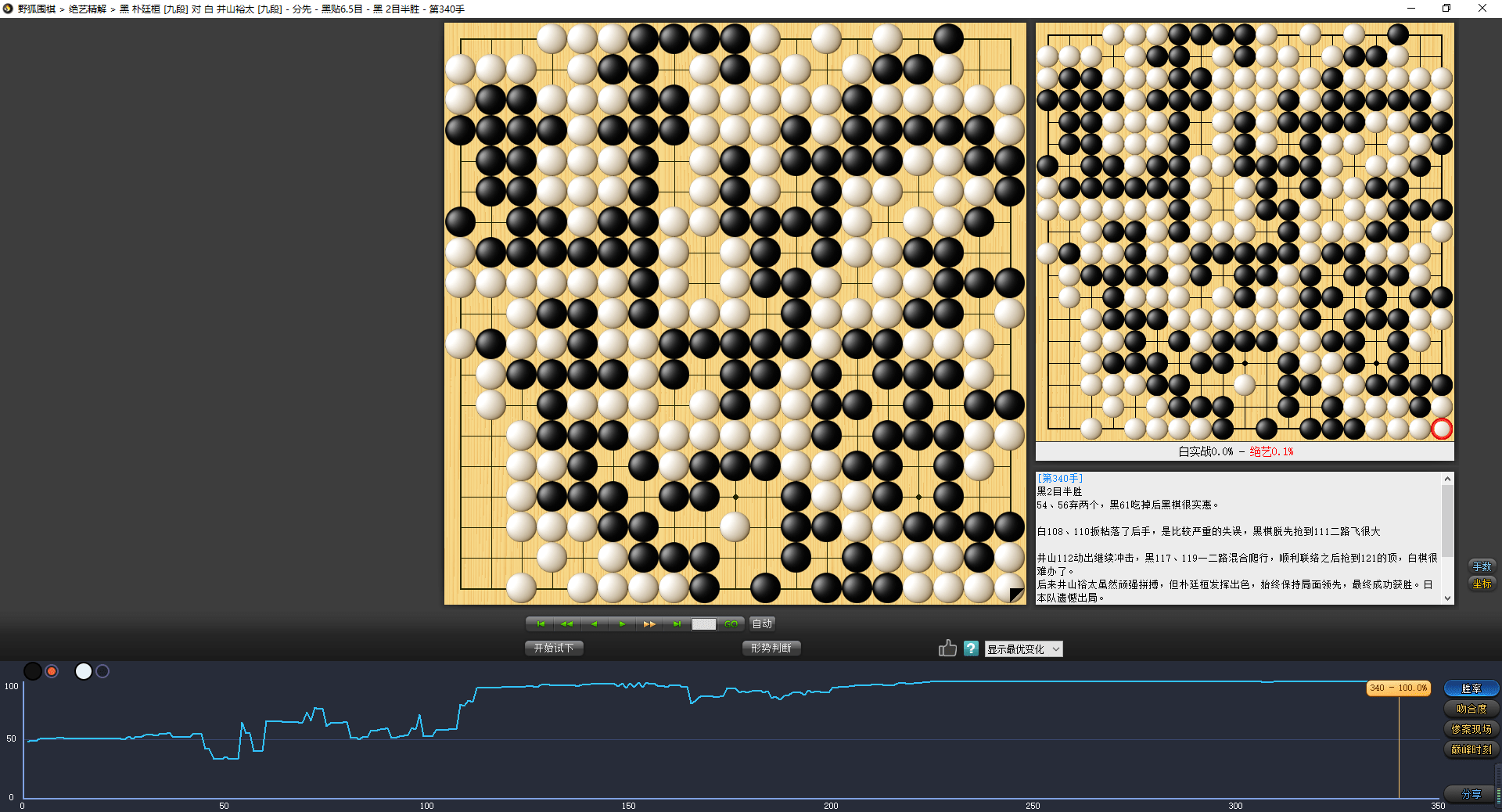Click the 形势判断 button
Screen dimensions: 1502x812
click(x=771, y=648)
